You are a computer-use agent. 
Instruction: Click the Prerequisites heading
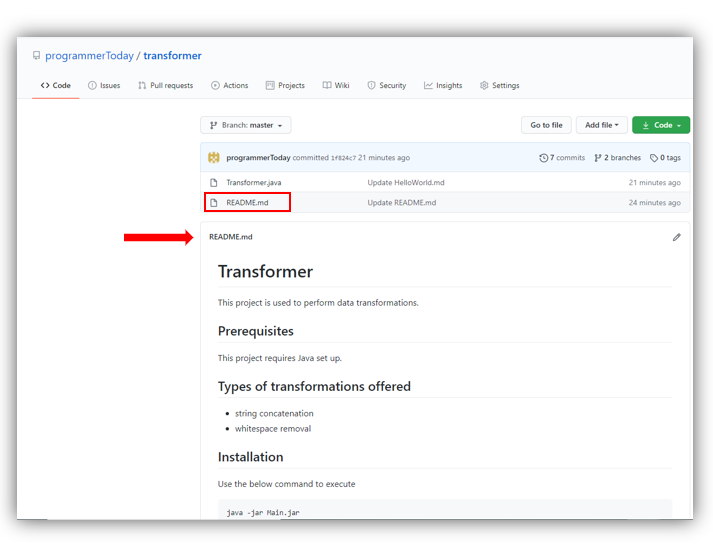click(256, 331)
